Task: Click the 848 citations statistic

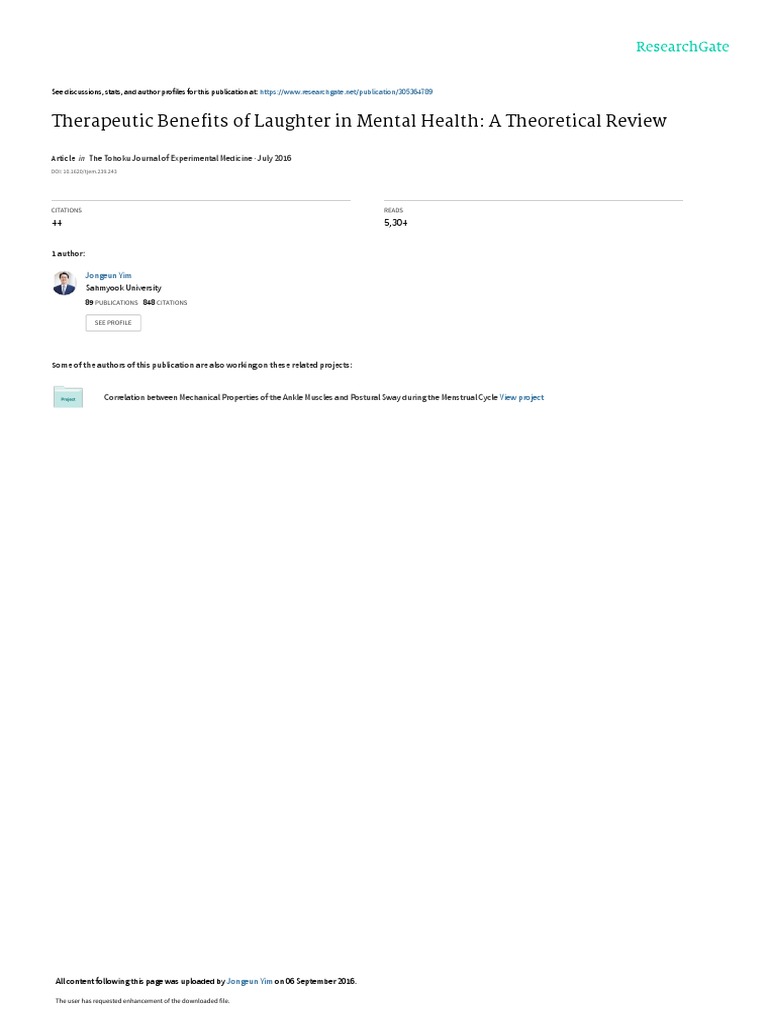Action: click(165, 302)
